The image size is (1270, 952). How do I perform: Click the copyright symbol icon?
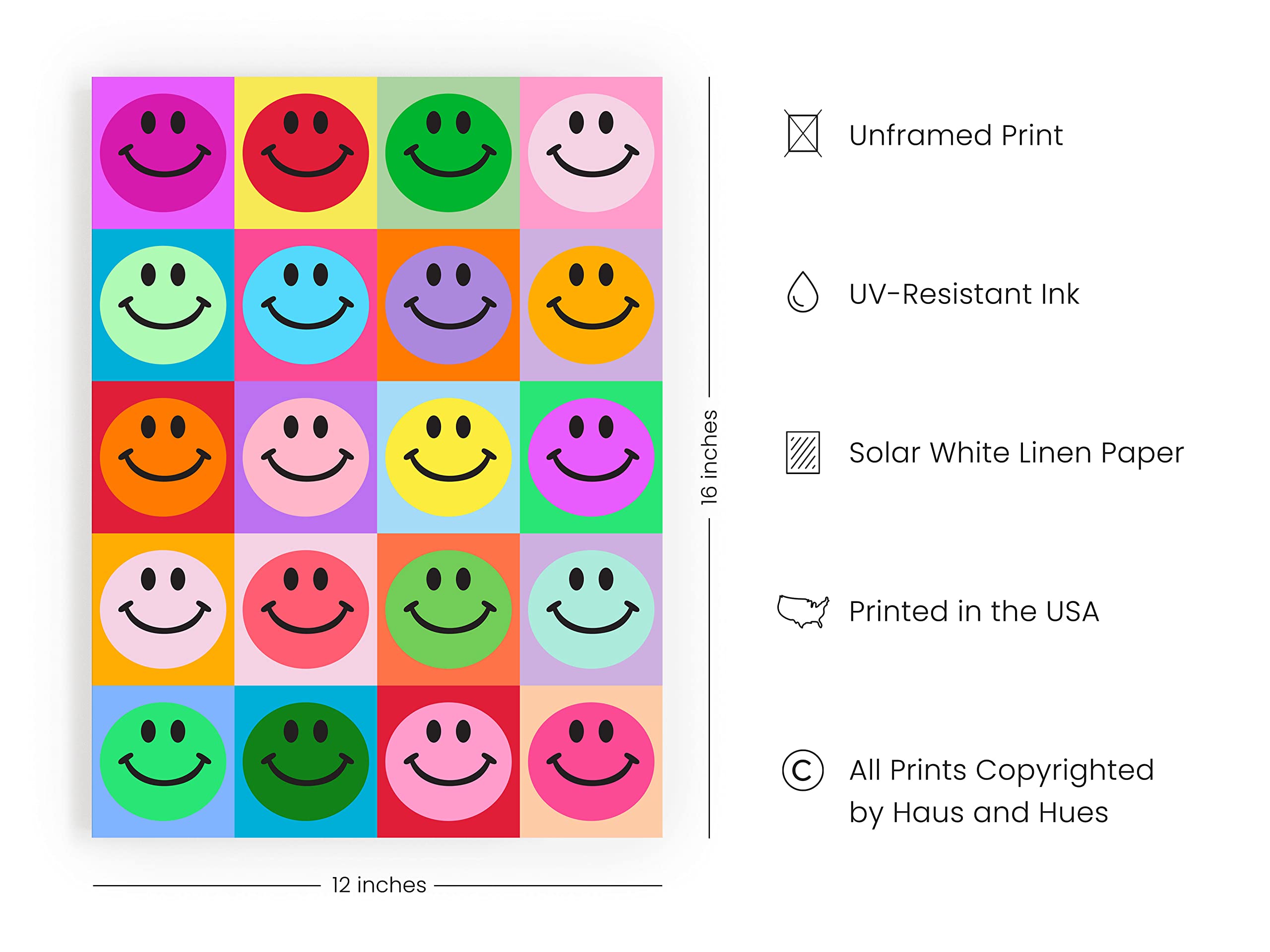[x=803, y=770]
